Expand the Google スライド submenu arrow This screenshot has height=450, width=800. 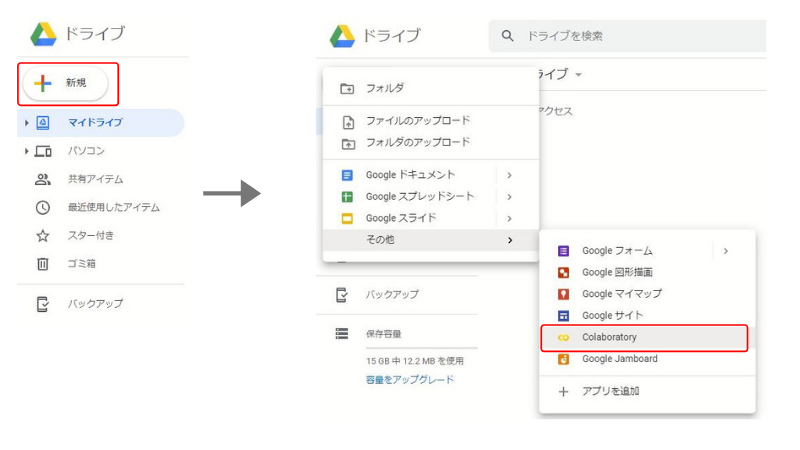click(x=509, y=219)
